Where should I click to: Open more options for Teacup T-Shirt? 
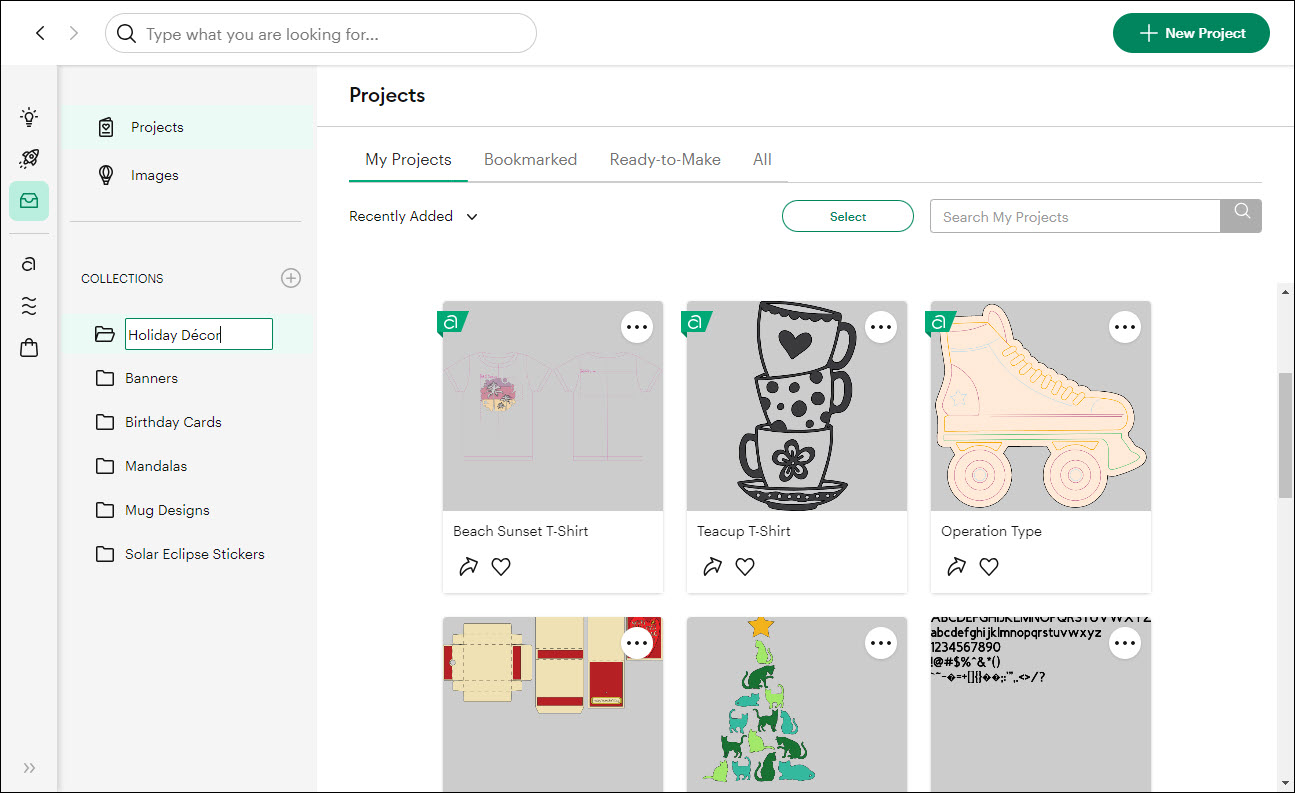coord(880,327)
